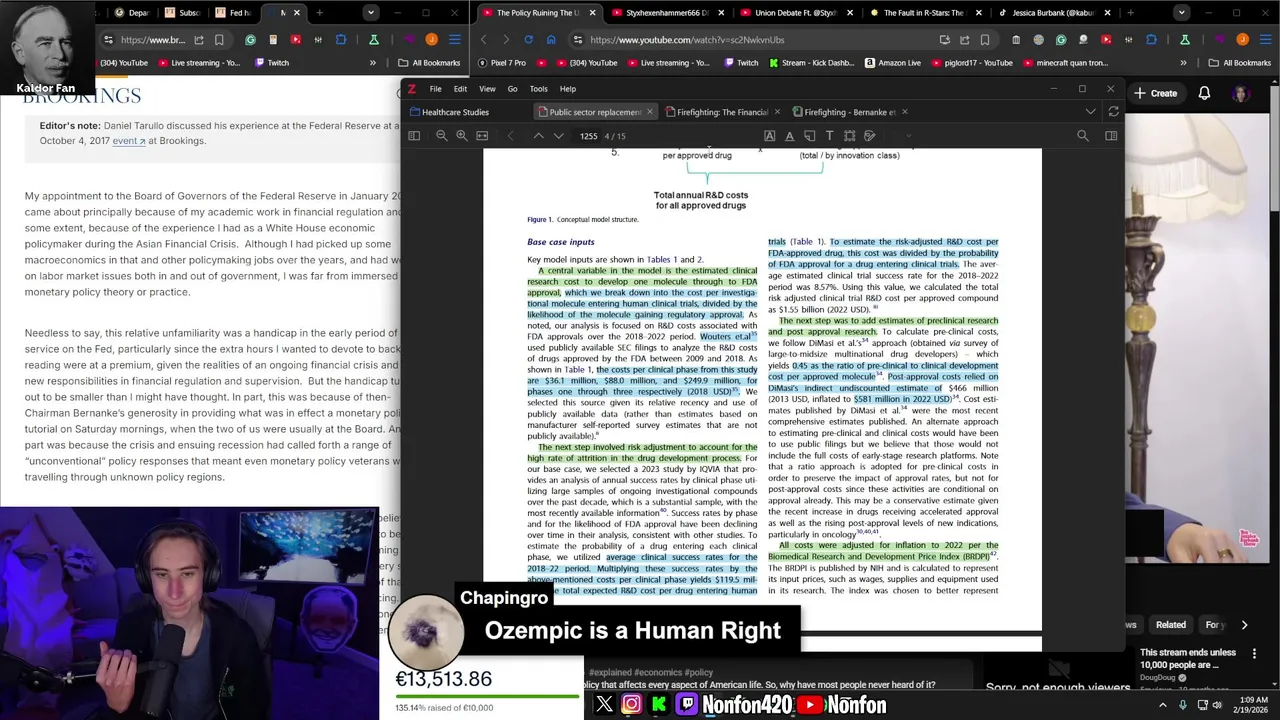
Task: Select the area selection annotation tool
Action: (849, 136)
